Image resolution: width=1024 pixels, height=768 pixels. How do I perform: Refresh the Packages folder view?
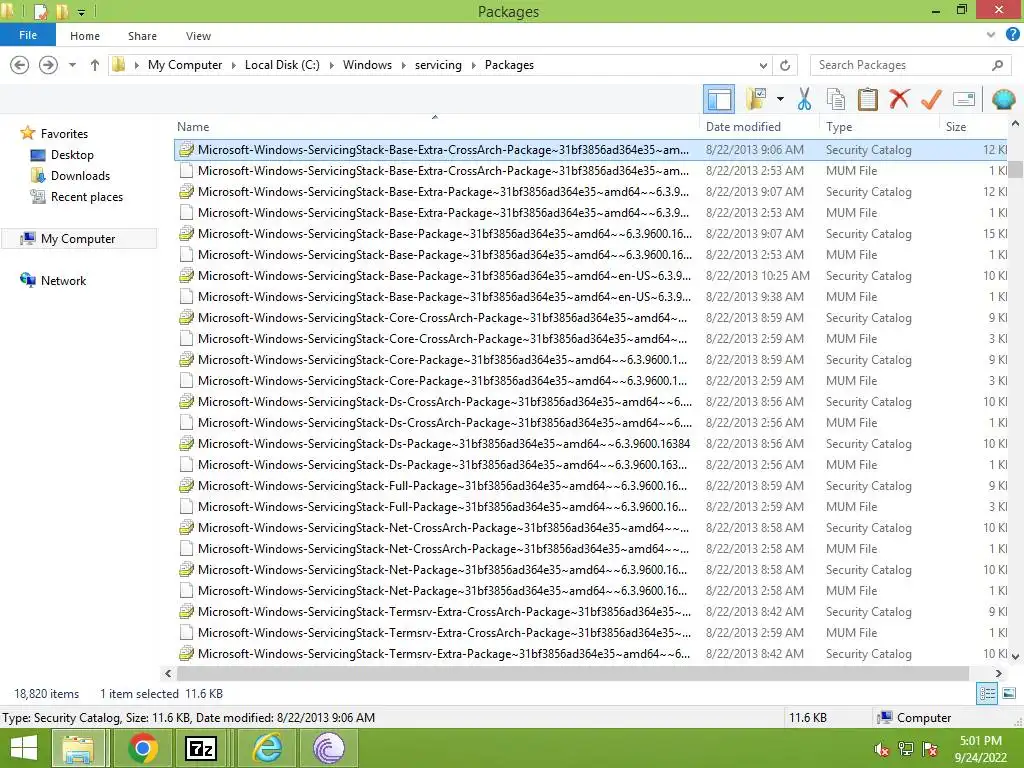click(x=785, y=65)
